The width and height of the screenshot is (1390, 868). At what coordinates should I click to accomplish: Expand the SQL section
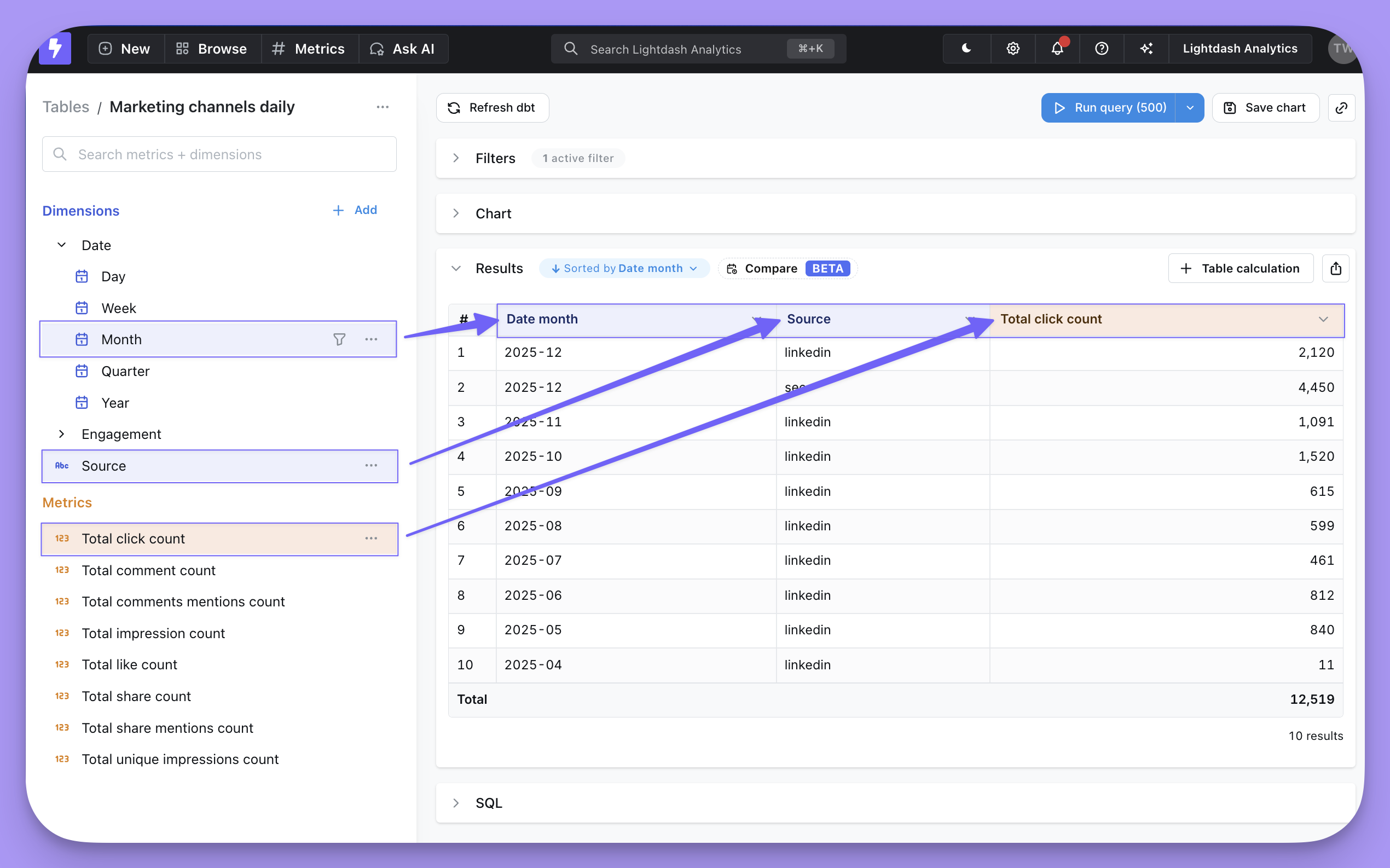coord(456,803)
